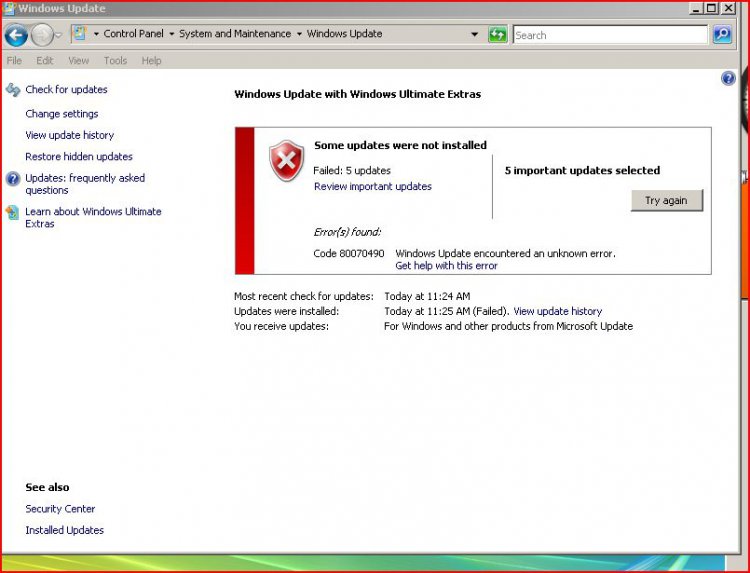Open Restore hidden updates link

click(x=79, y=157)
